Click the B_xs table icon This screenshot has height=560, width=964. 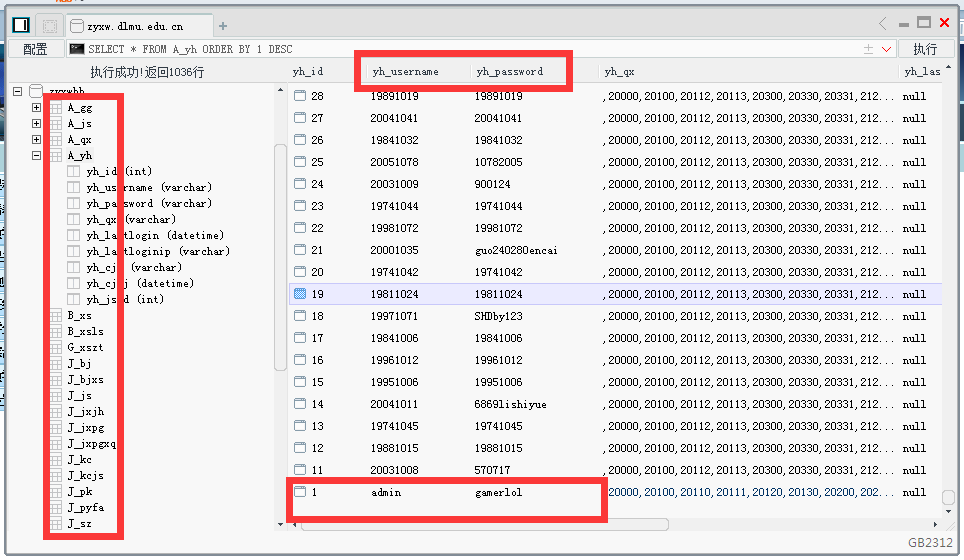(x=56, y=315)
